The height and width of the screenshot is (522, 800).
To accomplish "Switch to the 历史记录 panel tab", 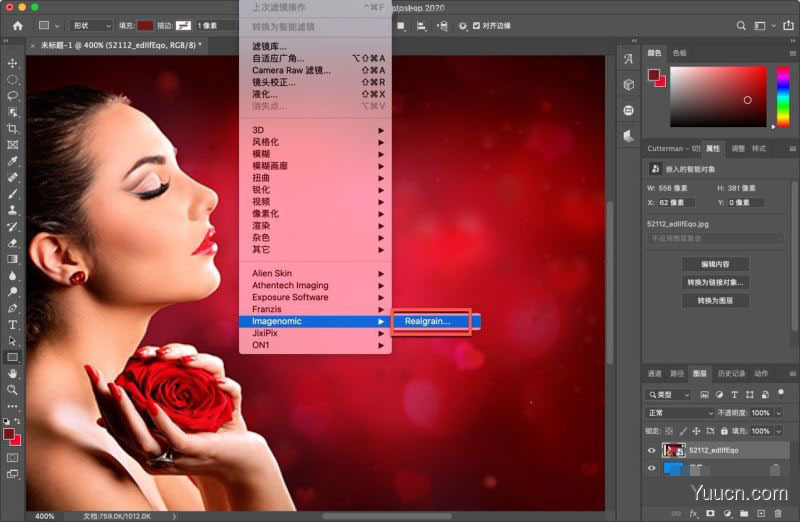I will click(731, 374).
